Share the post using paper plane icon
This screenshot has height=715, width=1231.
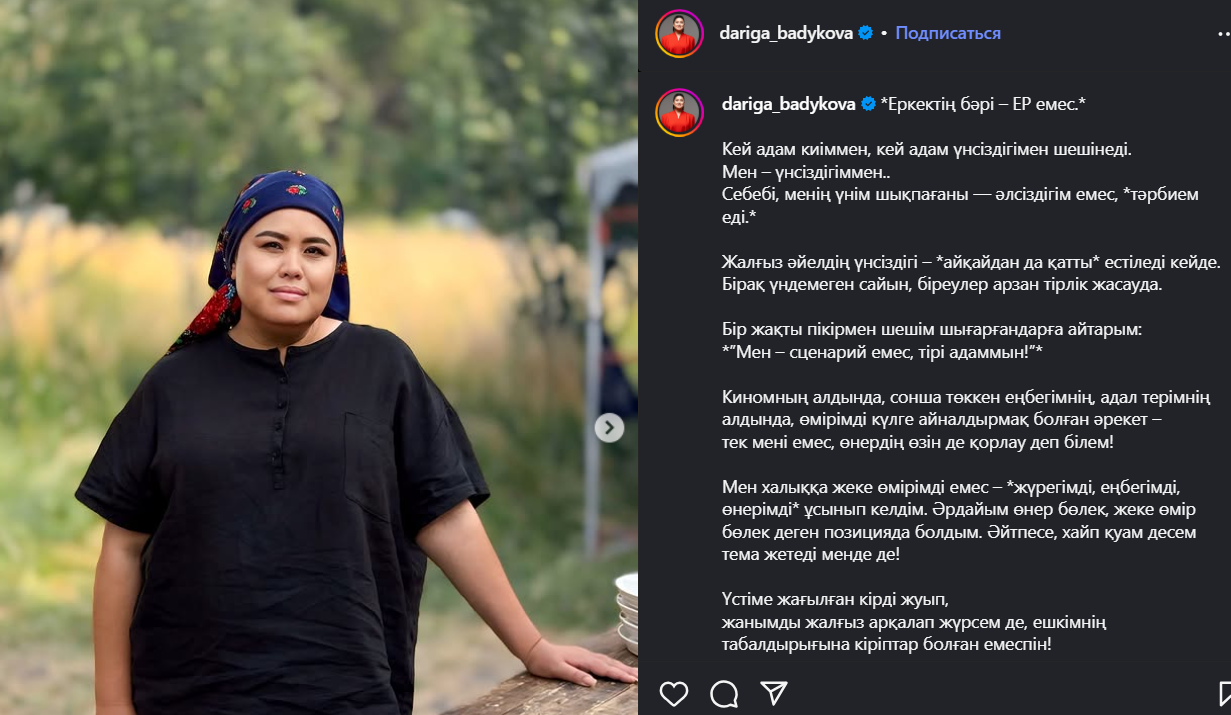(774, 693)
